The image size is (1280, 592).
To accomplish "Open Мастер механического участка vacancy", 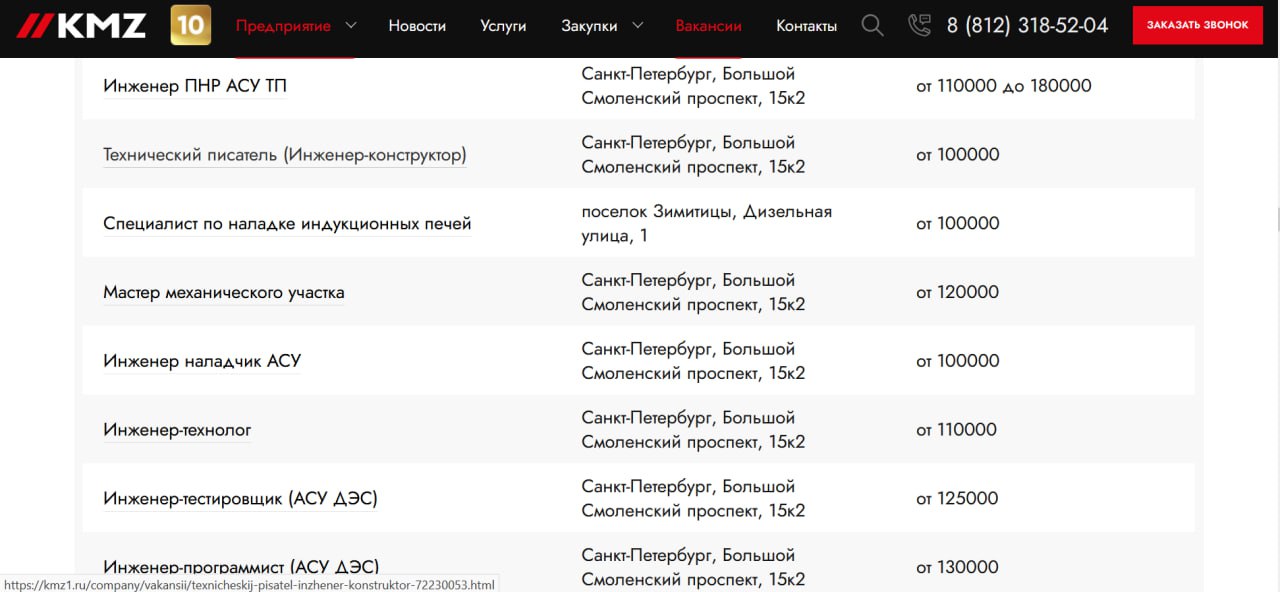I will [223, 293].
